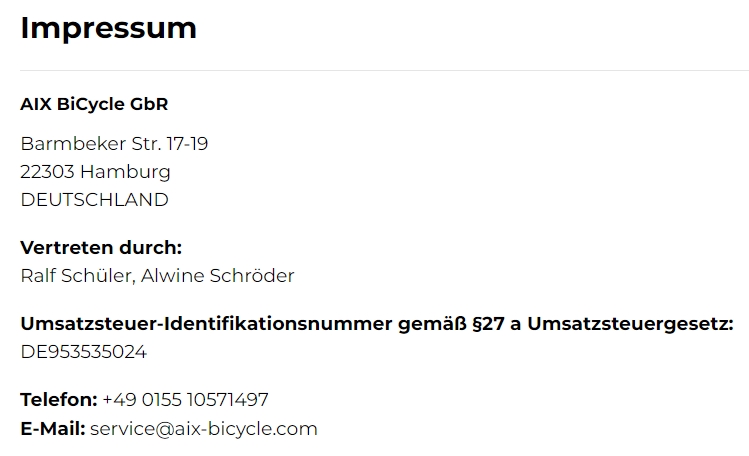749x456 pixels.
Task: Click the word Hamburg in the address
Action: (x=125, y=172)
